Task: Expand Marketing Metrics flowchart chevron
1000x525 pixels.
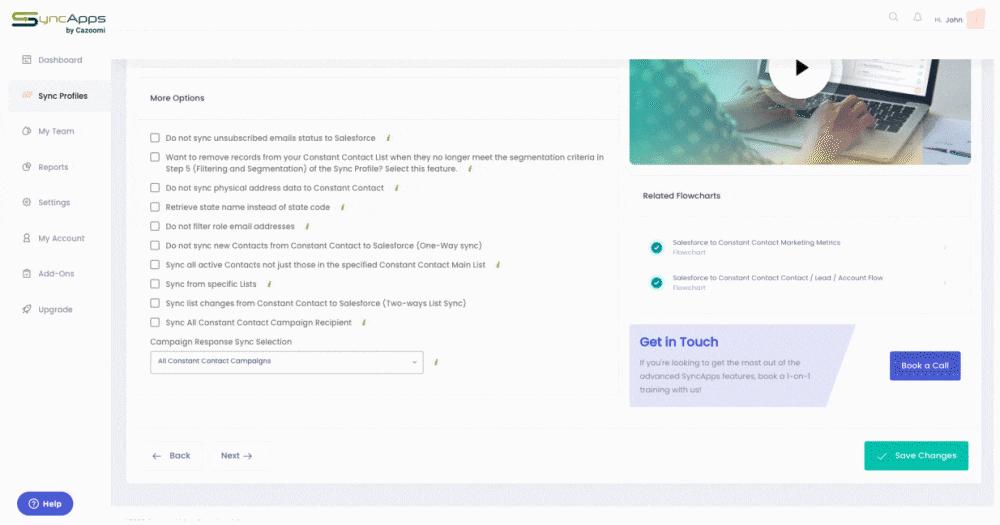Action: (945, 248)
